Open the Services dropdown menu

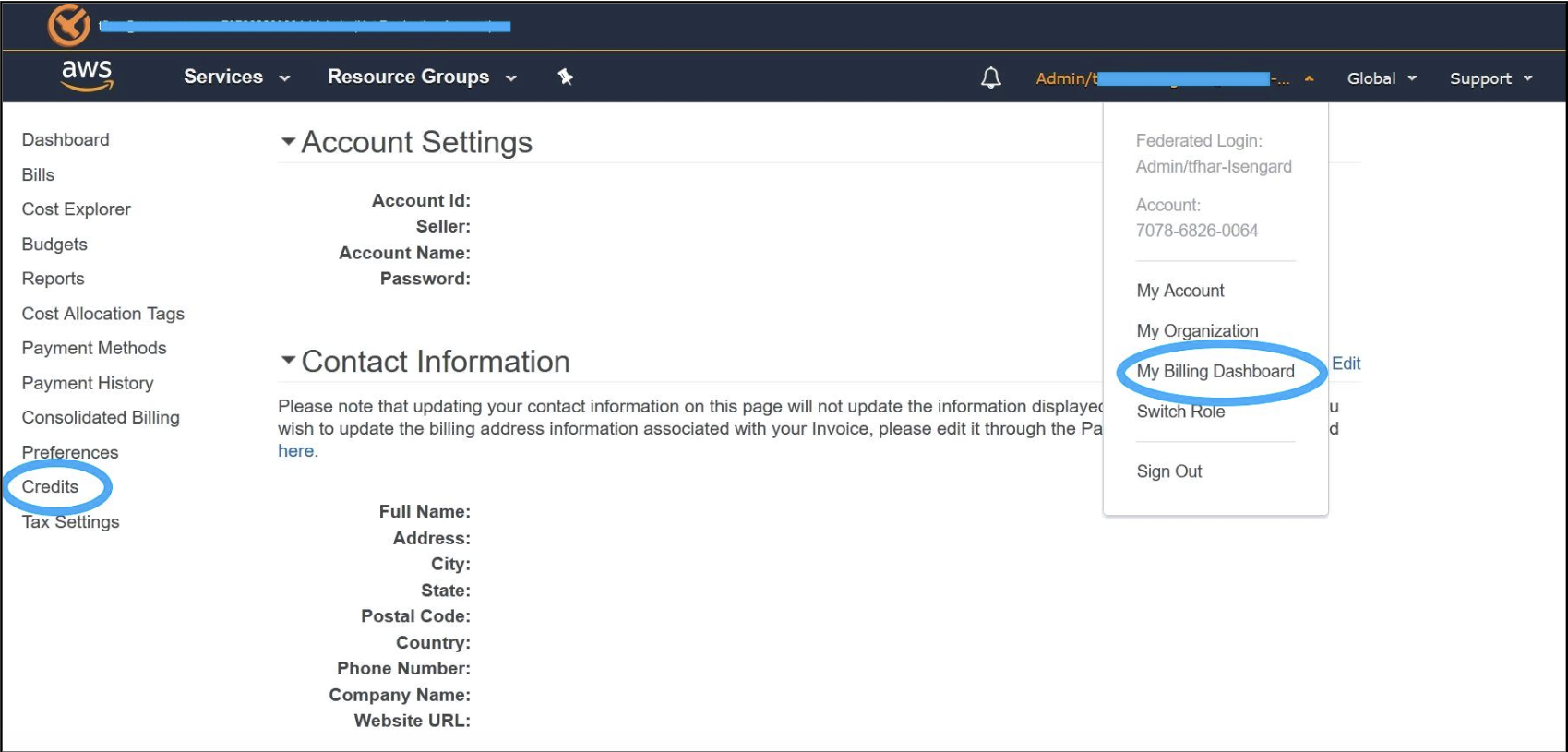pyautogui.click(x=236, y=78)
